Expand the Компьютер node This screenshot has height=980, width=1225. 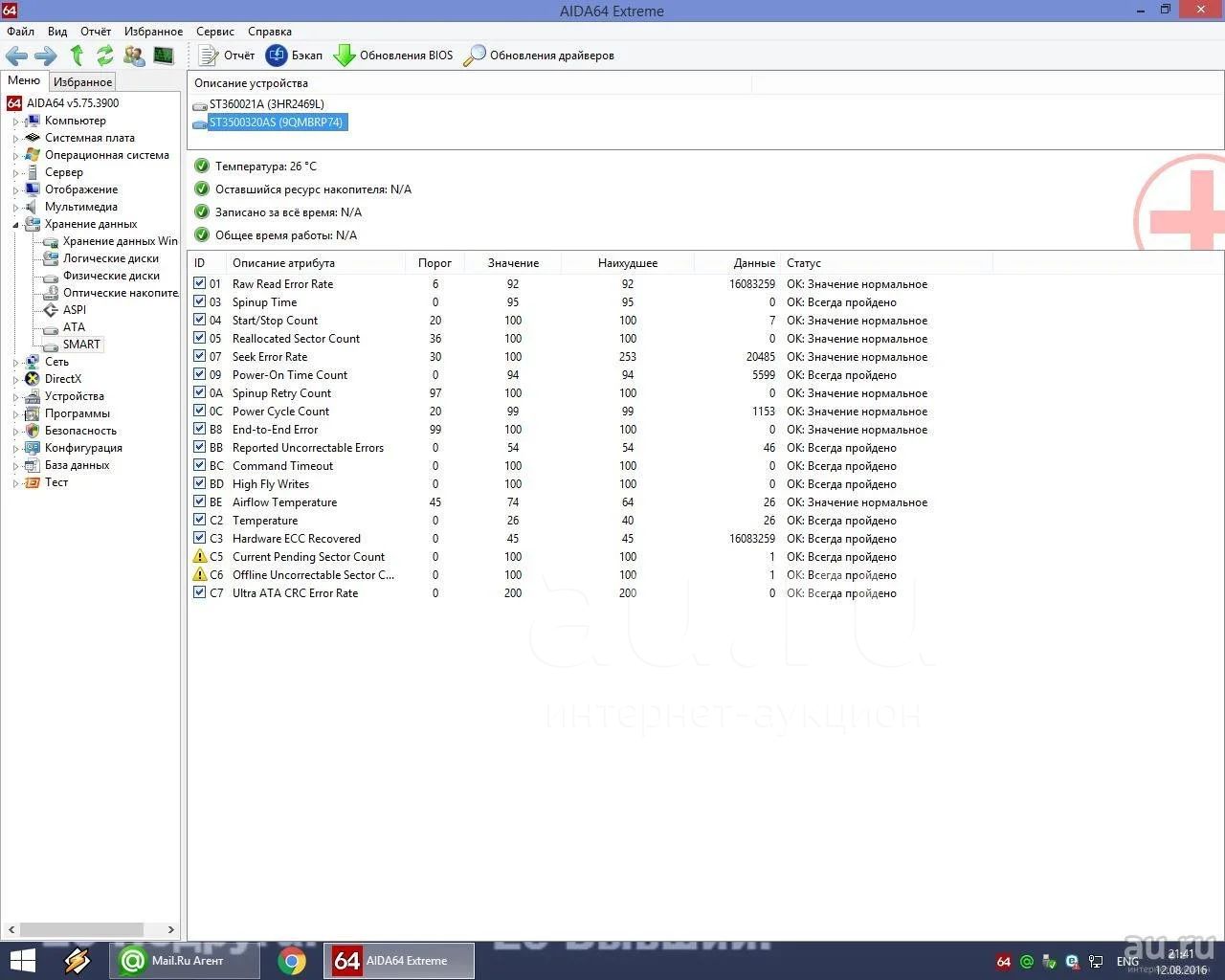tap(15, 122)
